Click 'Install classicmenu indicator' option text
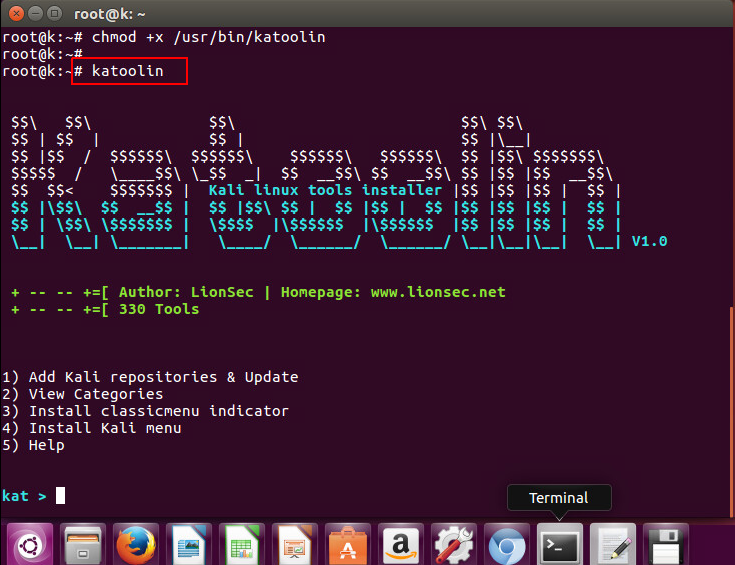Screen dimensions: 735x565 coord(159,411)
